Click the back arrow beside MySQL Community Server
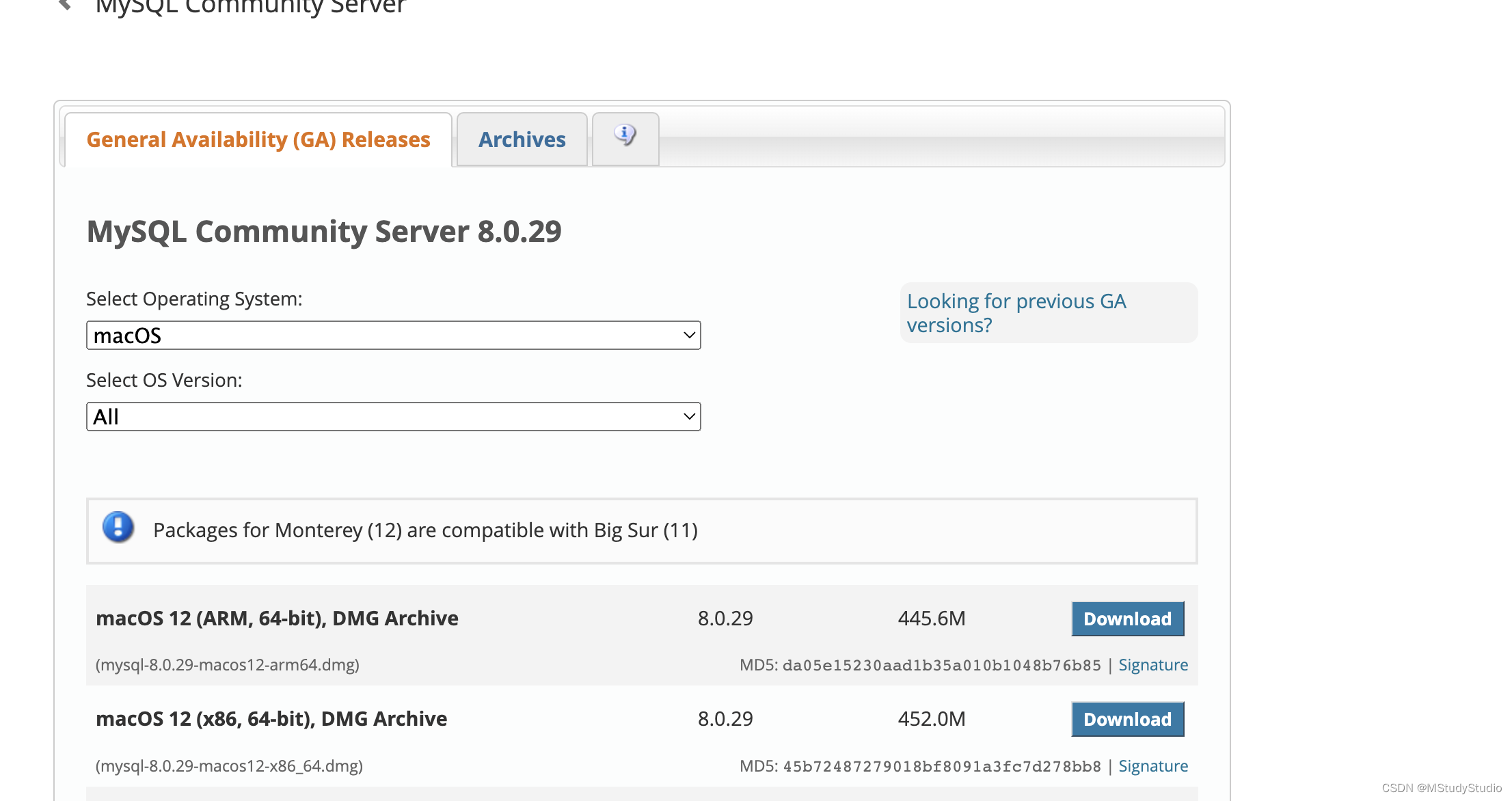Viewport: 1512px width, 801px height. point(66,4)
